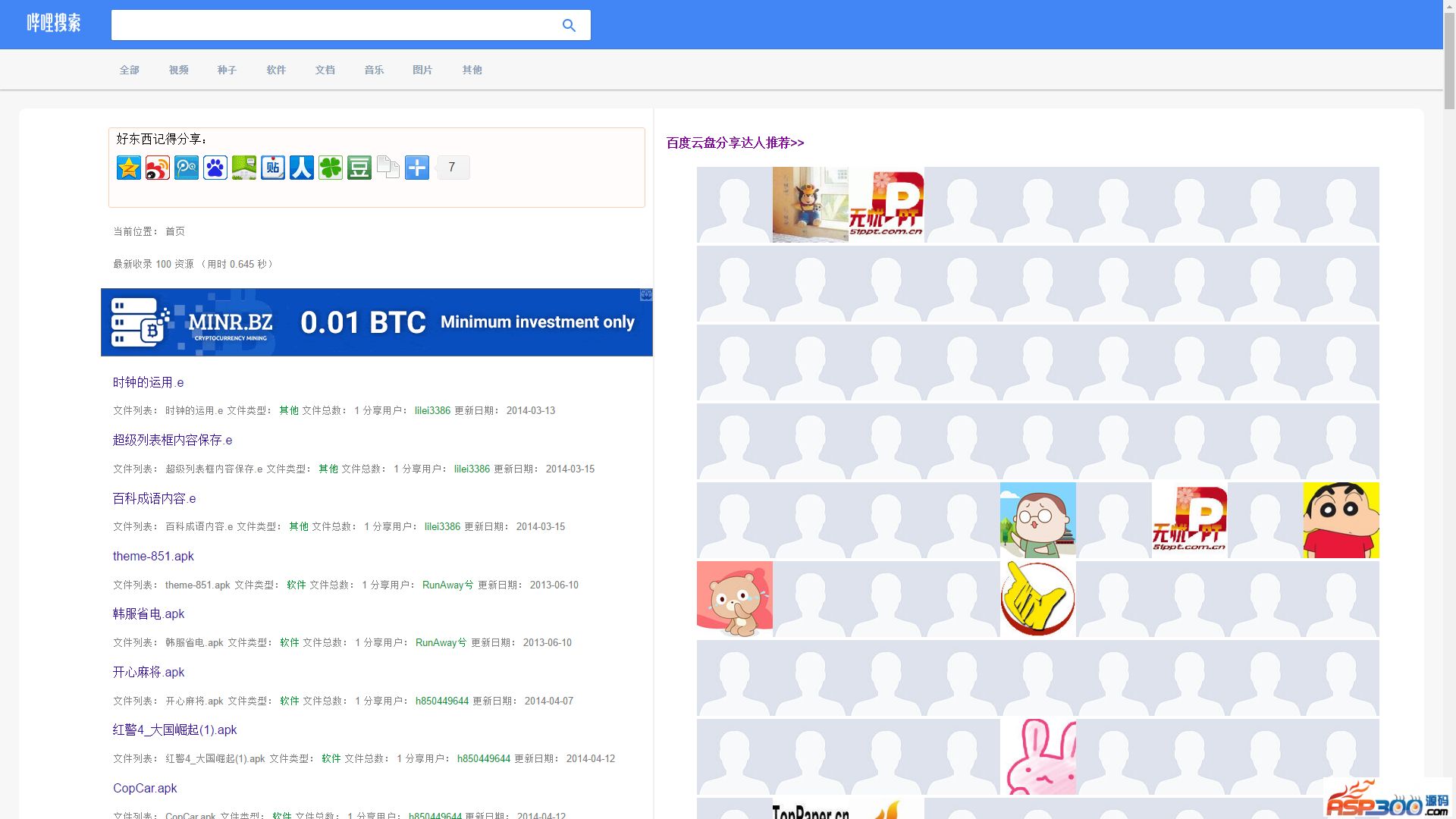Open 51ppt avatar beside Shin-chan row
Image resolution: width=1456 pixels, height=819 pixels.
1190,520
